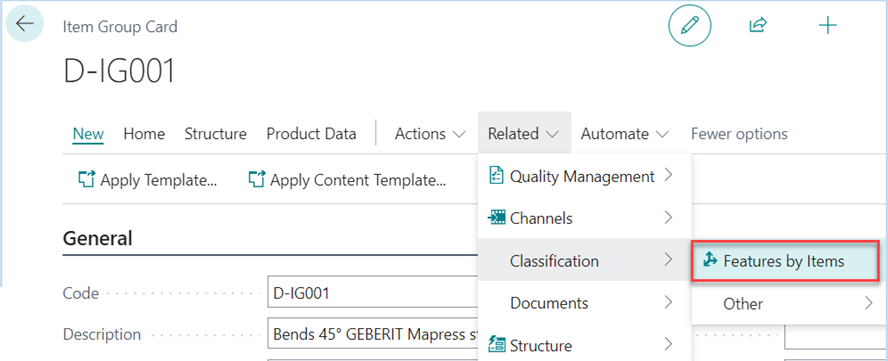The height and width of the screenshot is (361, 888).
Task: Expand chevron next to Quality Management
Action: [669, 176]
